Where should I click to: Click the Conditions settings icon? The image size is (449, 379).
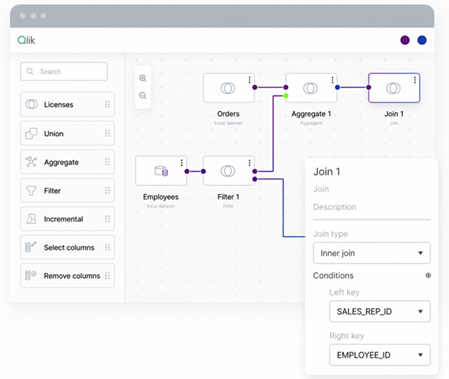[428, 275]
